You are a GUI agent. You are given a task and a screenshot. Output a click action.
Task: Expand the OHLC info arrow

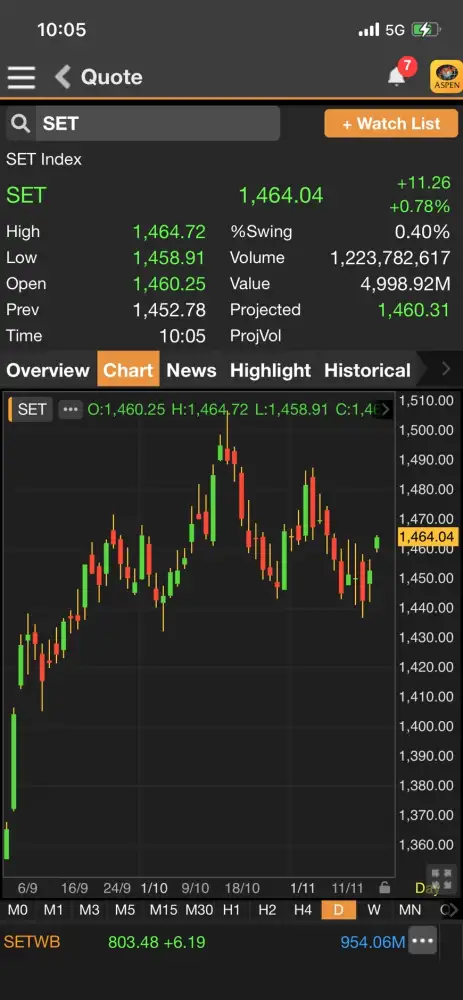coord(386,409)
